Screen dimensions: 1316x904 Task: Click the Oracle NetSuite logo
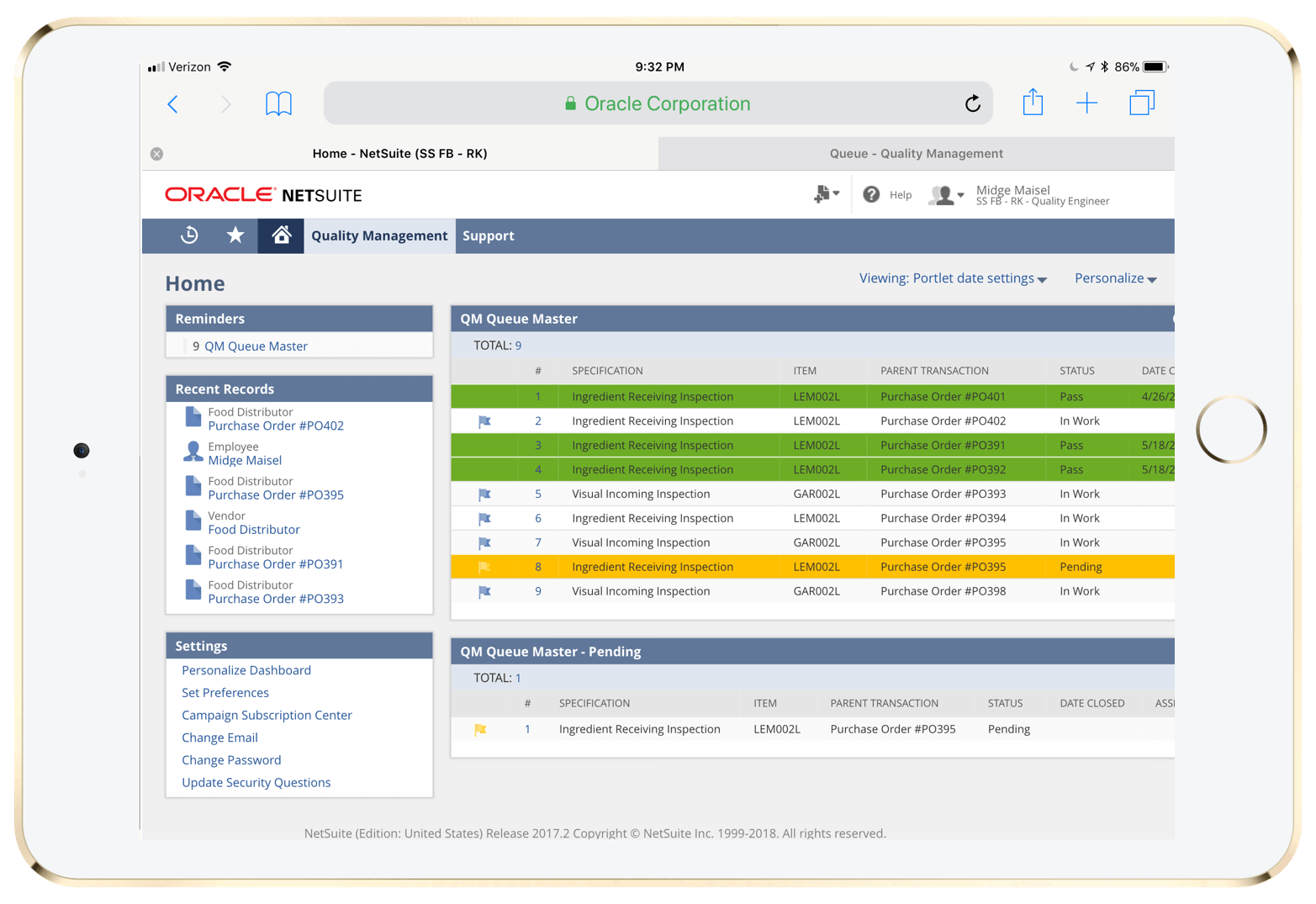pos(263,195)
